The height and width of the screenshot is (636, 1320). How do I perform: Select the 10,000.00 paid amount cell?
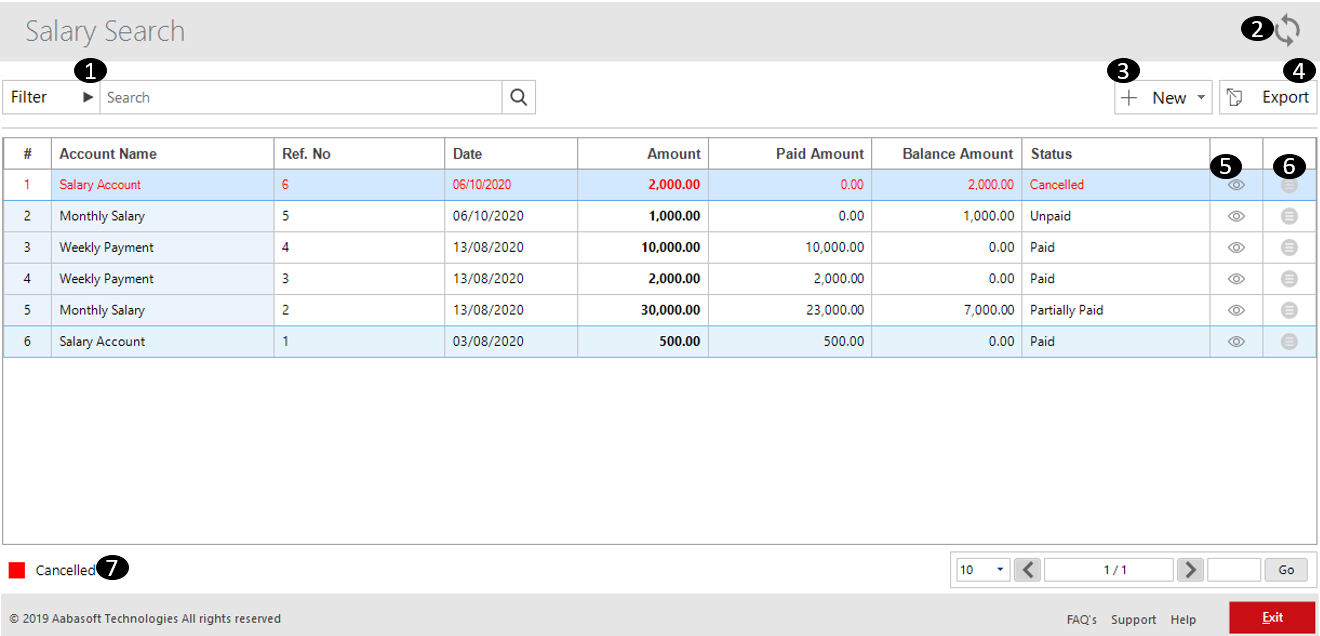[790, 247]
